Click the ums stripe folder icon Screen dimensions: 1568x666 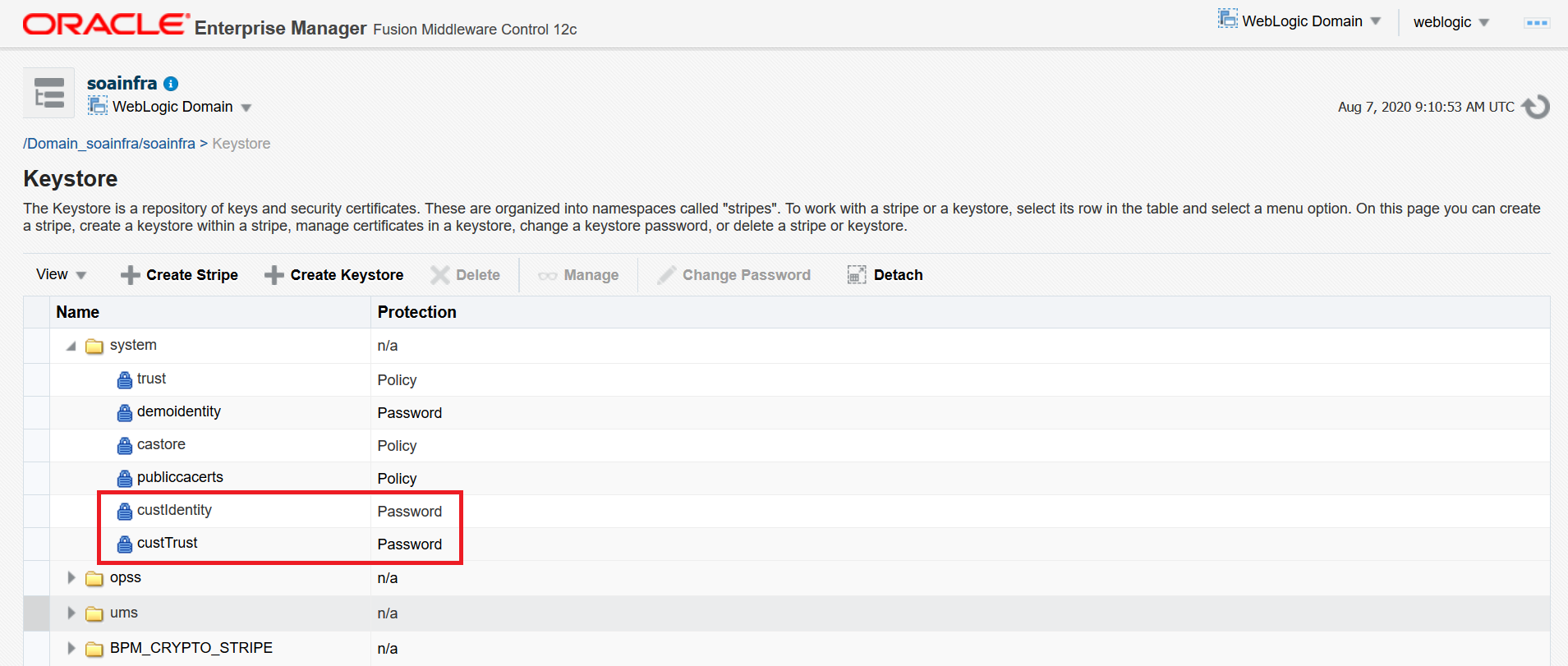click(94, 614)
